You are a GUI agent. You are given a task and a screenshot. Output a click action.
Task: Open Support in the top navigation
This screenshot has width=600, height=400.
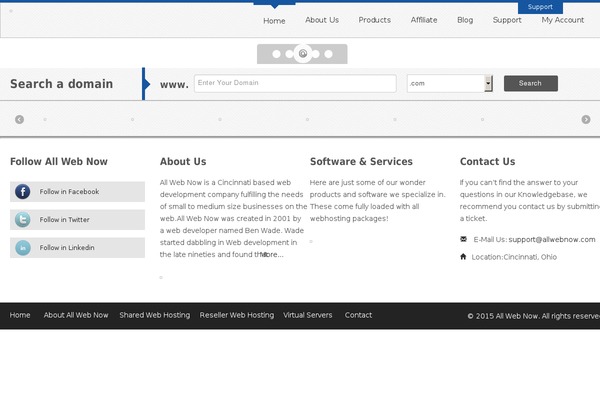[x=507, y=20]
